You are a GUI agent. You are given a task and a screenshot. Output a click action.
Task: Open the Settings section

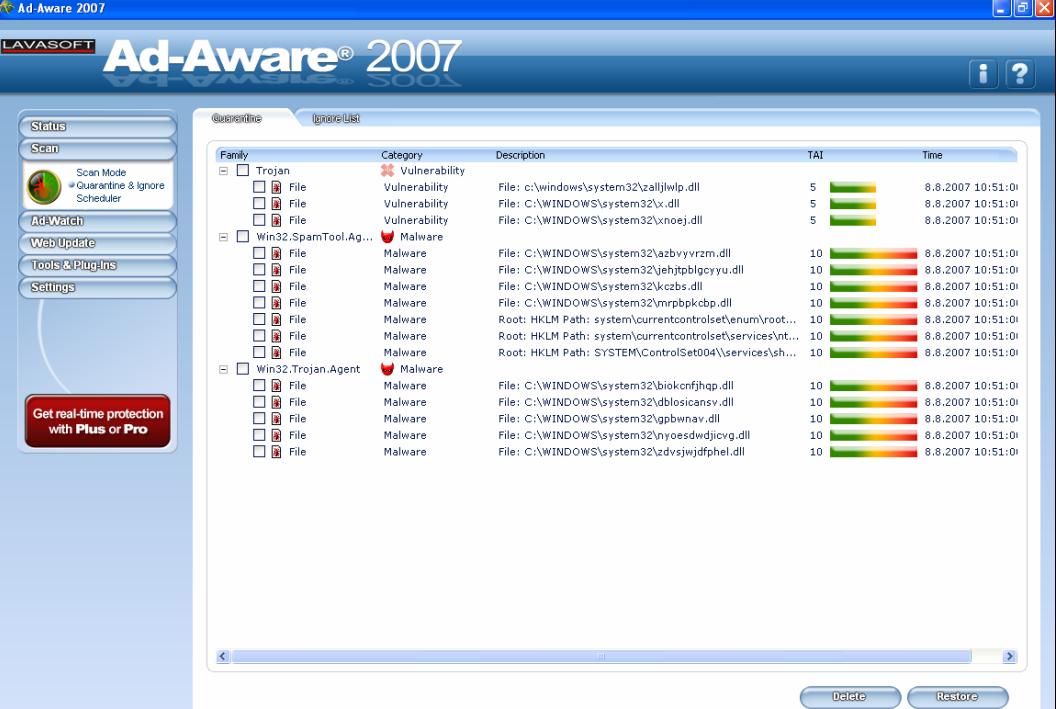(98, 288)
